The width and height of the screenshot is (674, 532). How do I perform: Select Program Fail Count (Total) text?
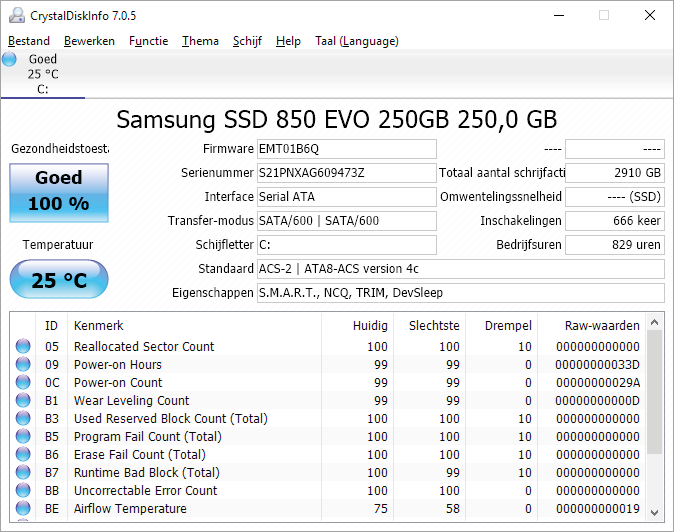[x=148, y=437]
